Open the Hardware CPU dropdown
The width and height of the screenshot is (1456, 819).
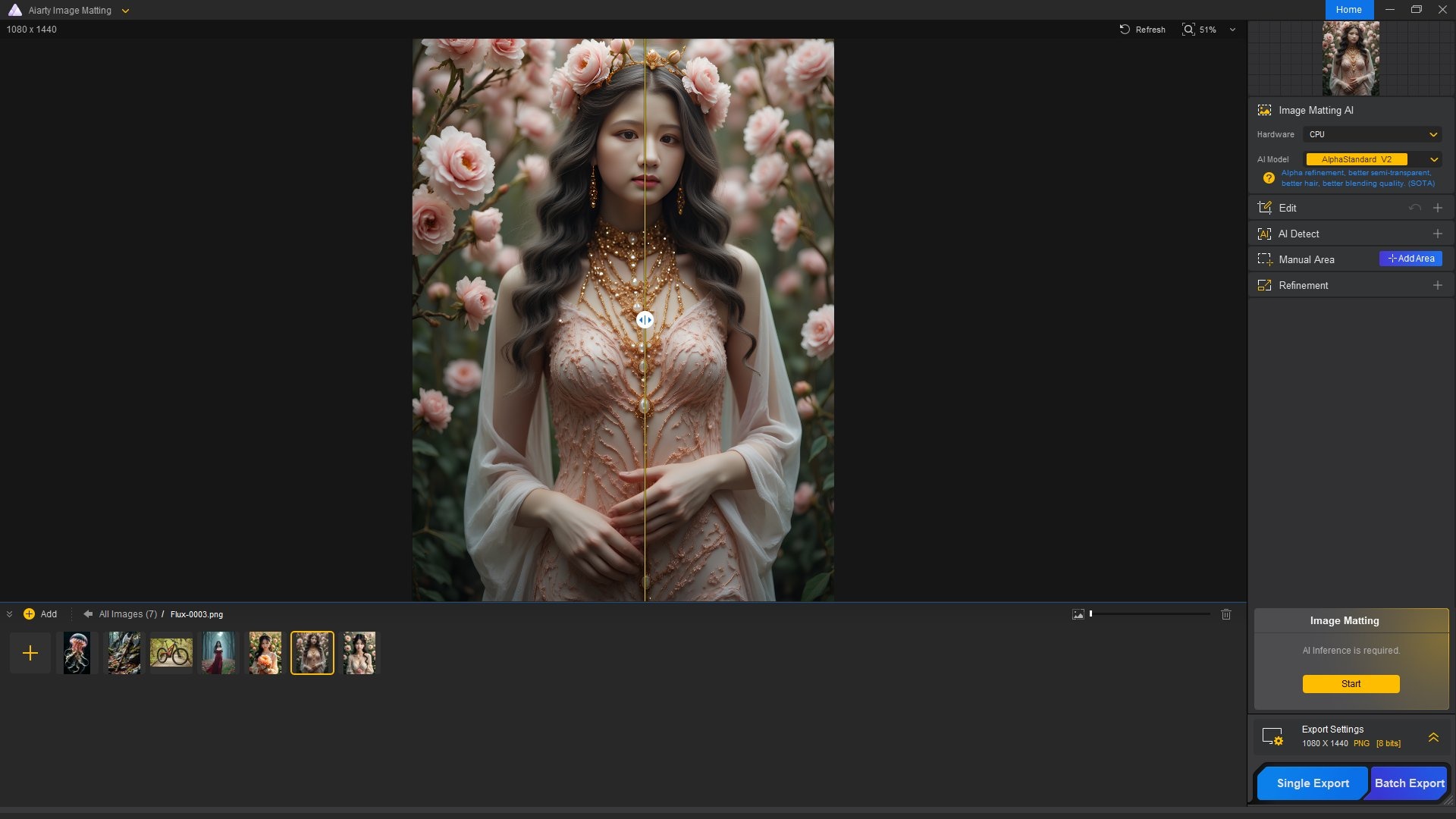[1372, 134]
